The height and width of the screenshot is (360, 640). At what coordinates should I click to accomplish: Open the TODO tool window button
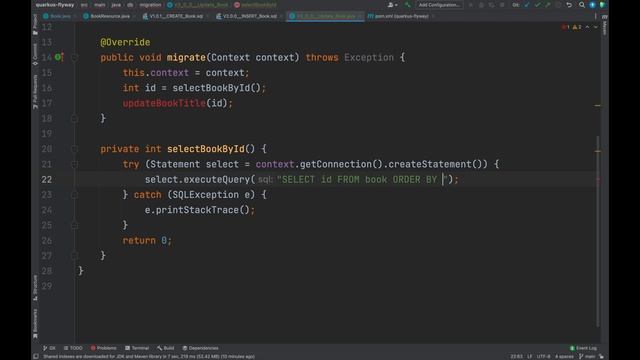73,348
